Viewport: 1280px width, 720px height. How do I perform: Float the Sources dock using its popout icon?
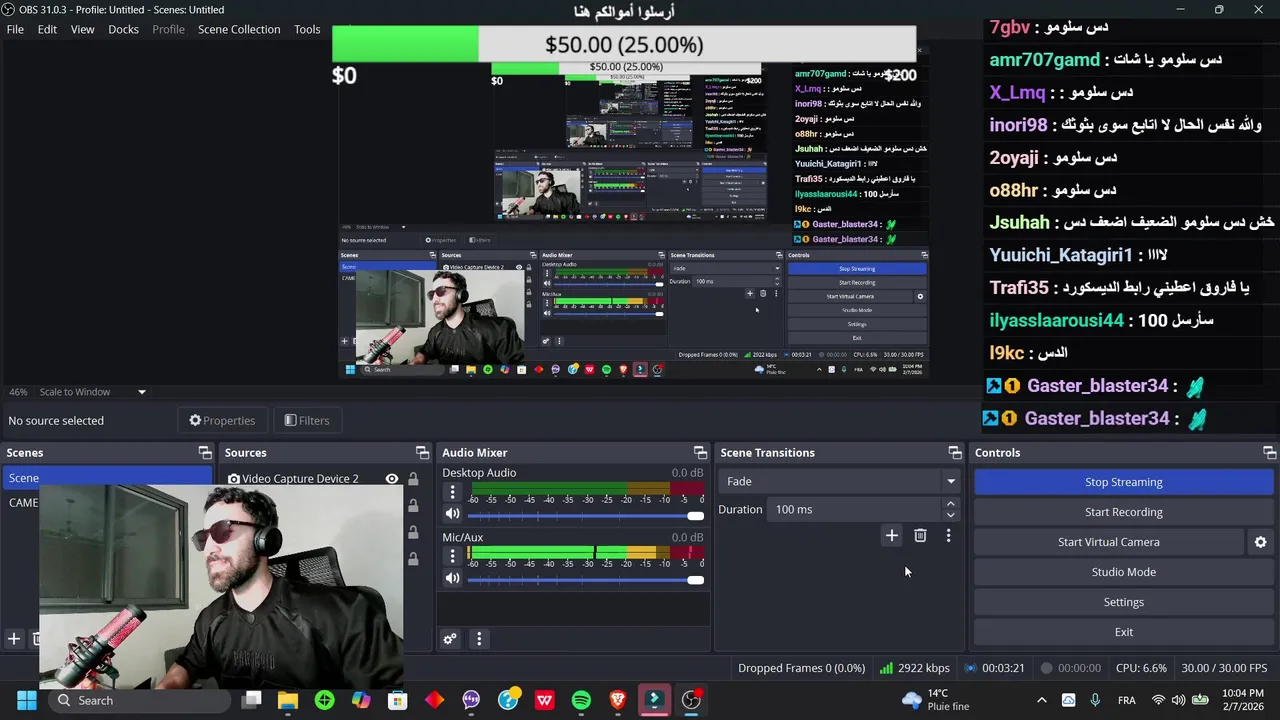tap(422, 453)
